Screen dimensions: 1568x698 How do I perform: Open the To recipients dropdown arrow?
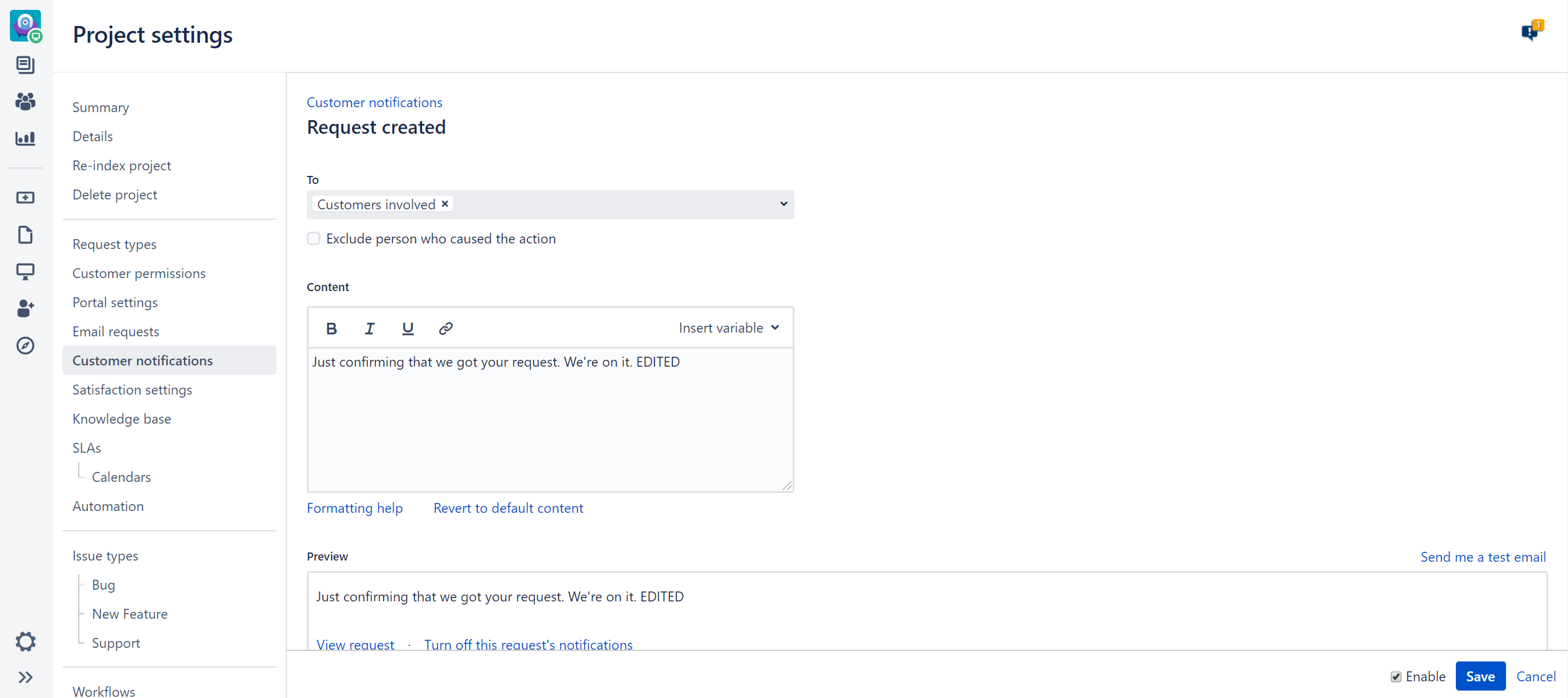(783, 204)
